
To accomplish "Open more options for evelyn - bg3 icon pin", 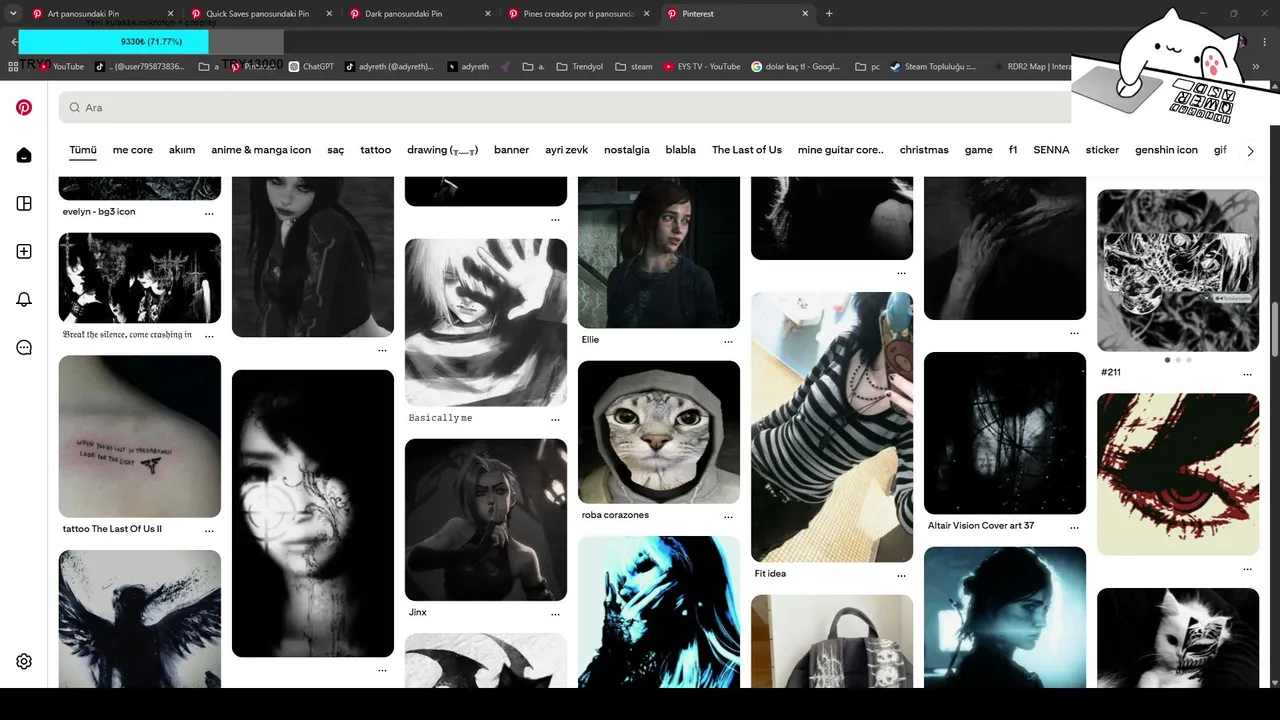I will coord(209,213).
